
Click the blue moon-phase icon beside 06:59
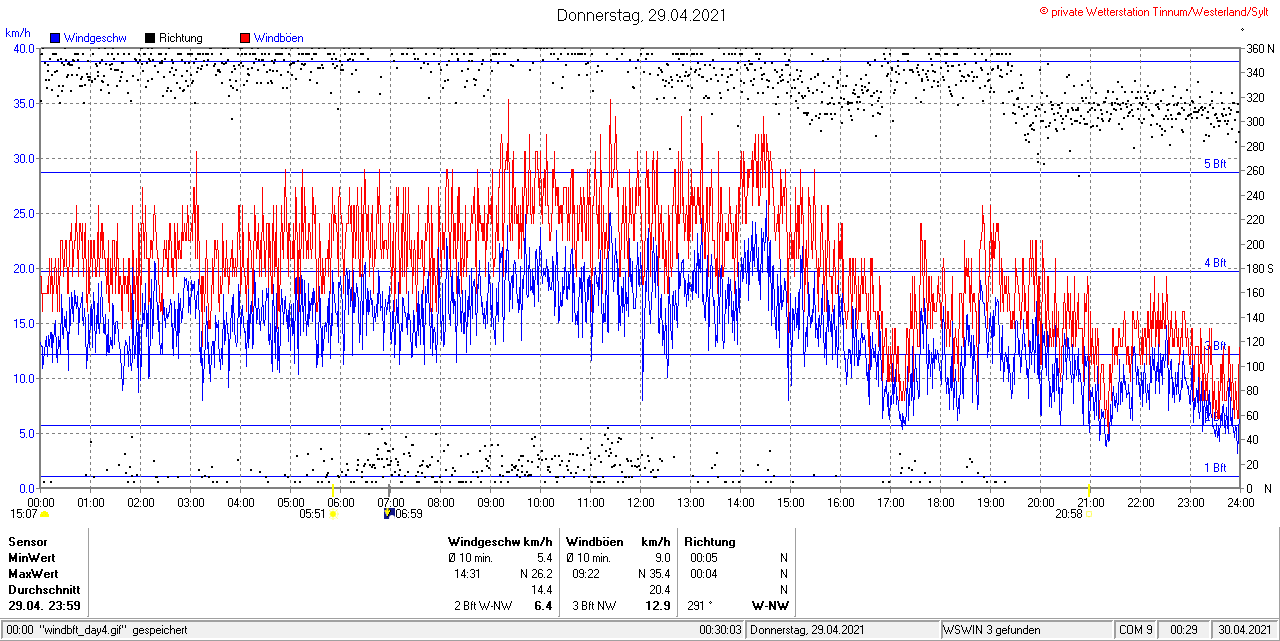(389, 514)
